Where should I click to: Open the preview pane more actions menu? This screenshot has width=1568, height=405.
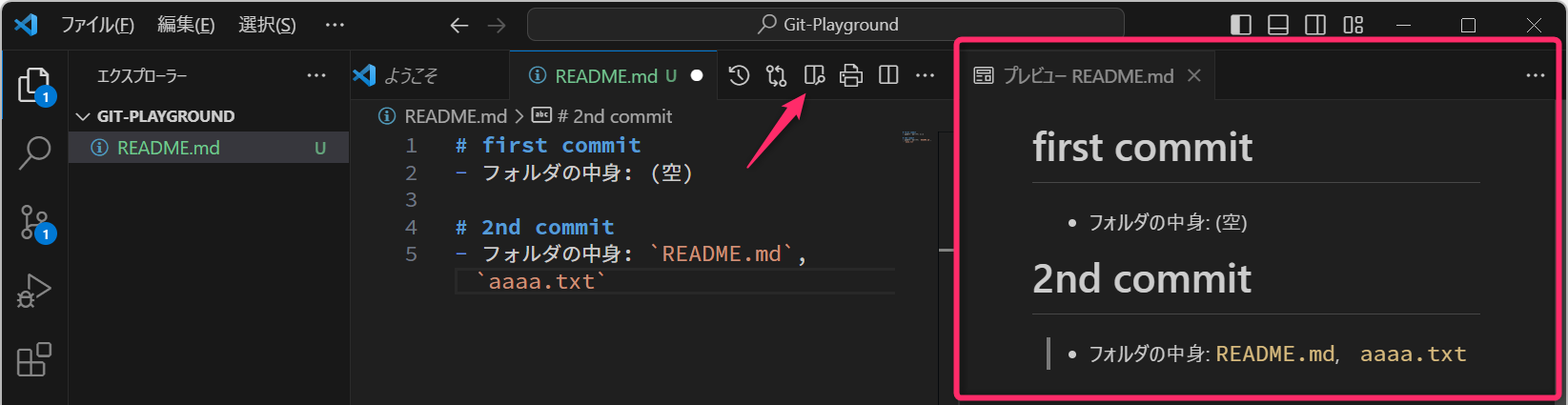click(x=1535, y=75)
